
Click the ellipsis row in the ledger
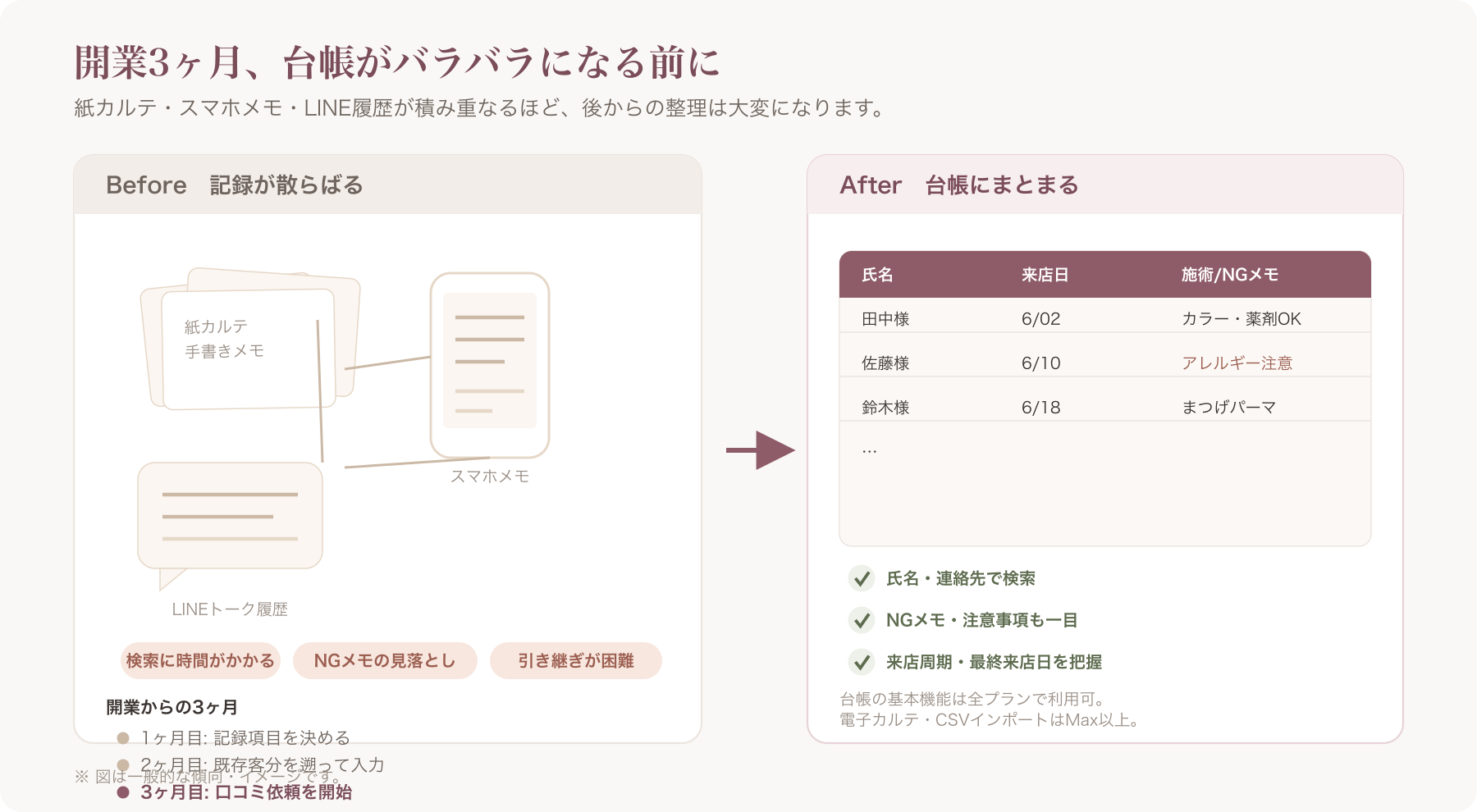pyautogui.click(x=870, y=450)
